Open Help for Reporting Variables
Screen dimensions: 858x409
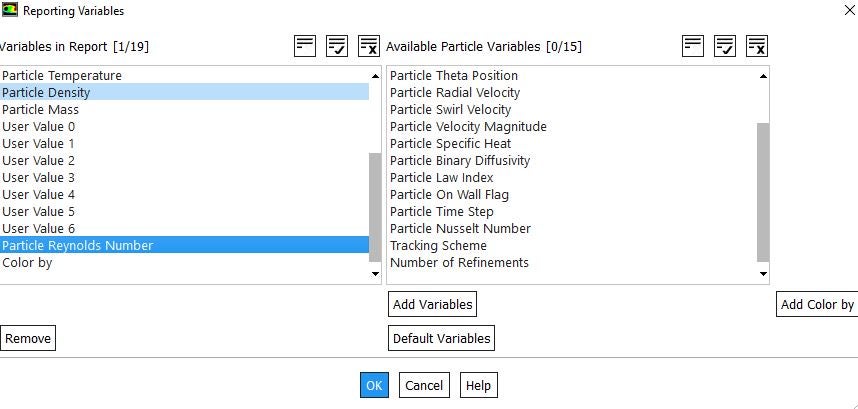point(478,385)
